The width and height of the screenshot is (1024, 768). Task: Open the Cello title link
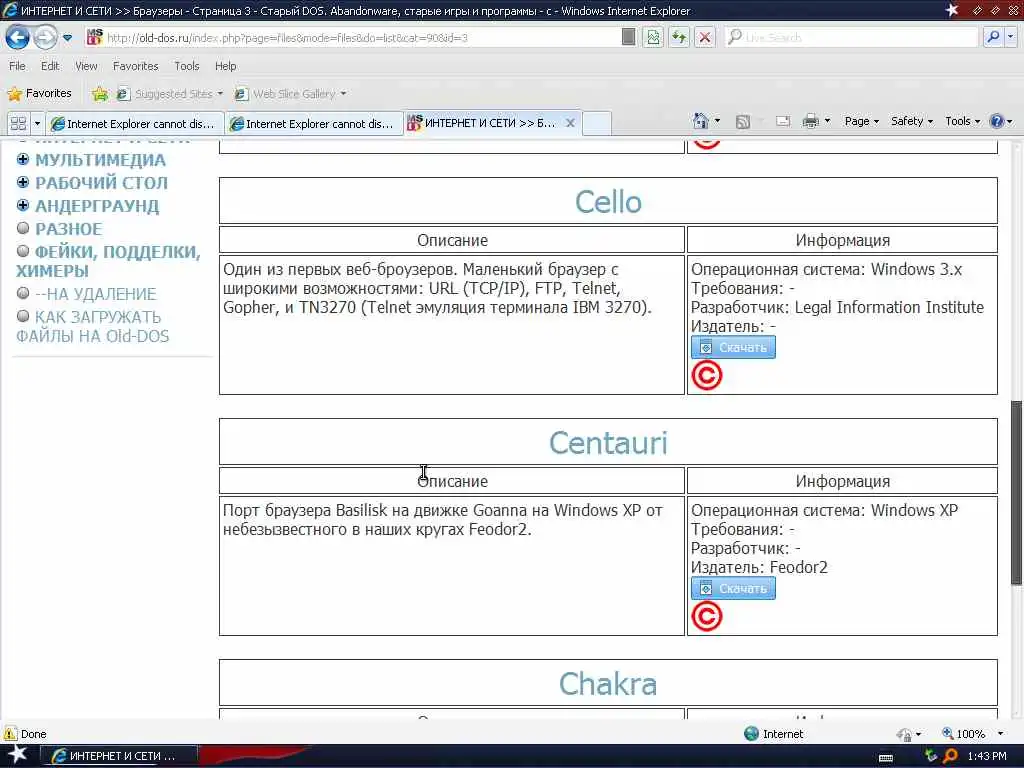coord(608,202)
